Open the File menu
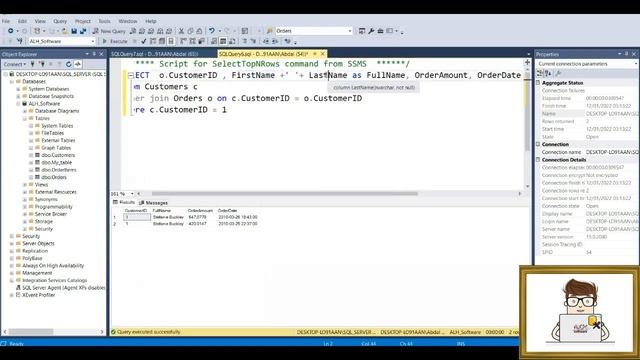This screenshot has height=360, width=640. tap(6, 21)
